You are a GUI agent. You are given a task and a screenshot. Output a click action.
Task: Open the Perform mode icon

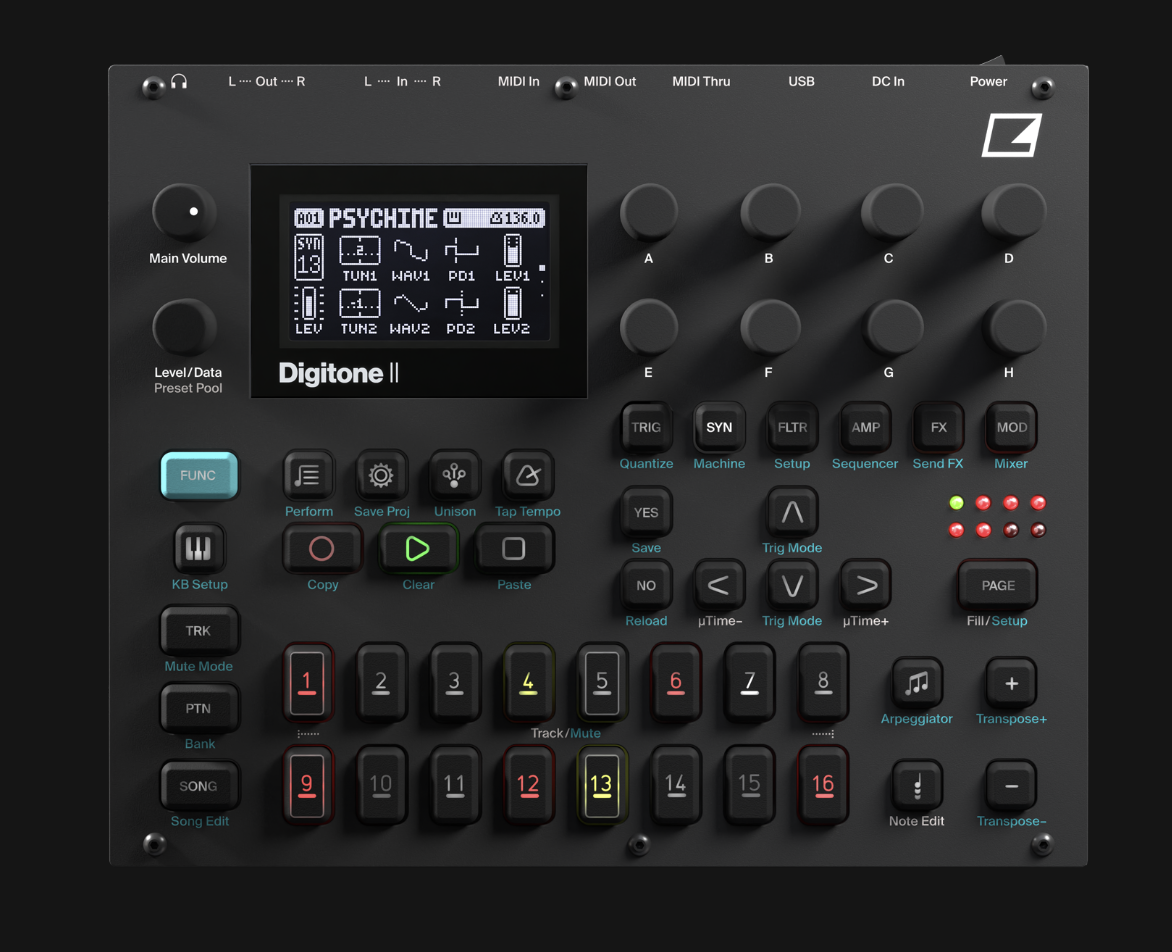pos(308,475)
